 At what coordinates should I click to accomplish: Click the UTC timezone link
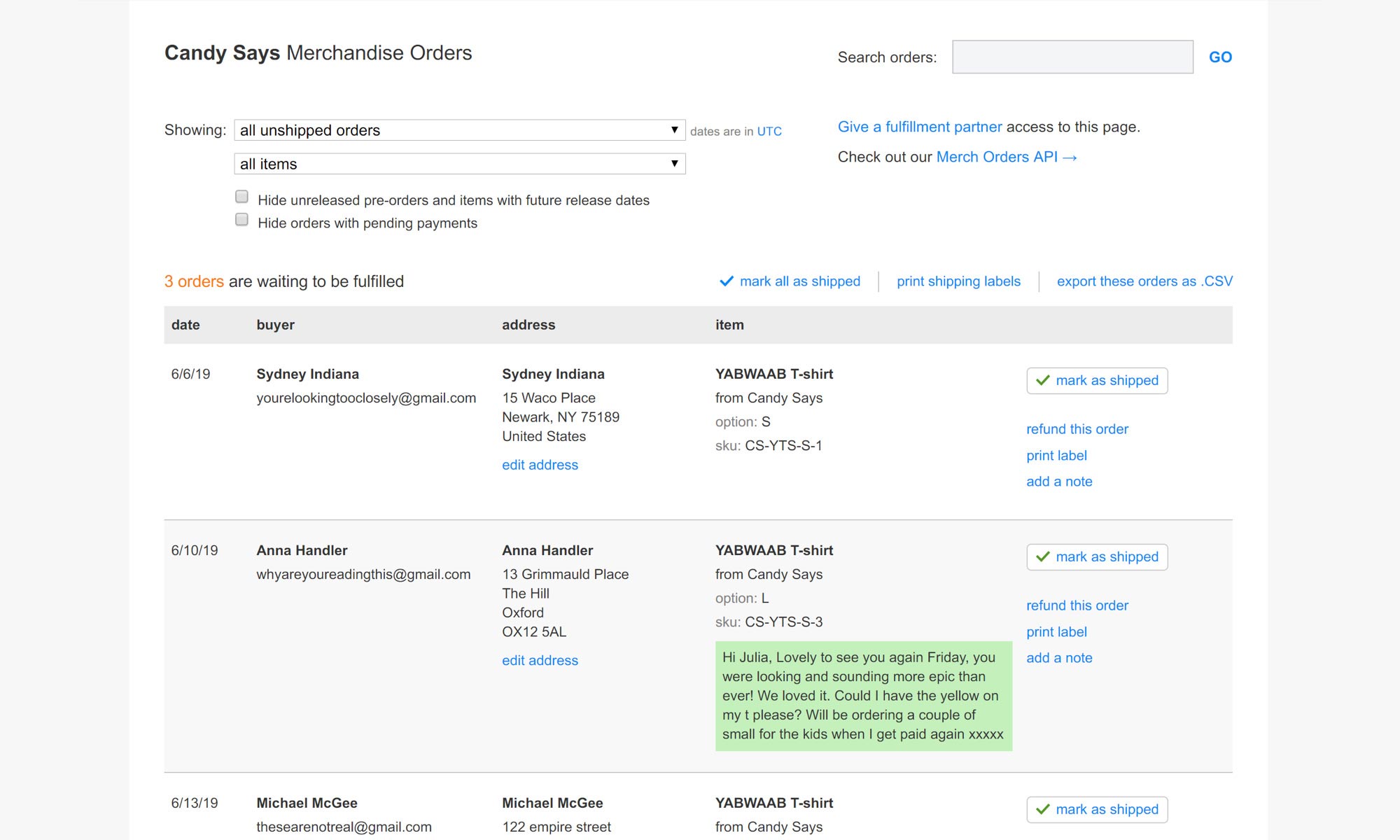point(769,132)
